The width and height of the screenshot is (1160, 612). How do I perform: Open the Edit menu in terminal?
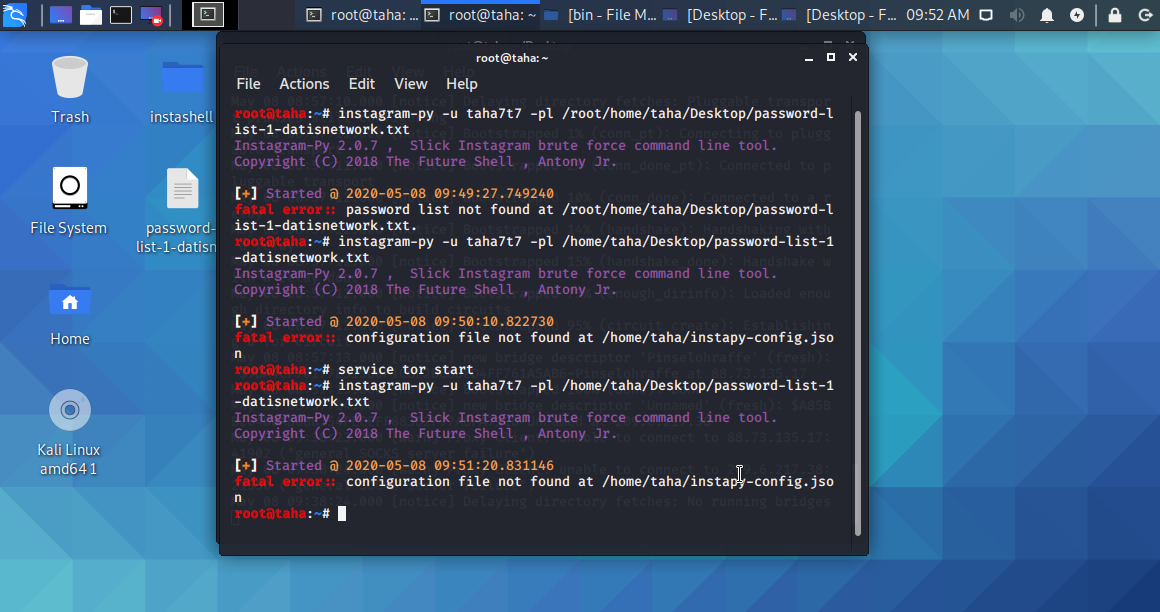362,84
